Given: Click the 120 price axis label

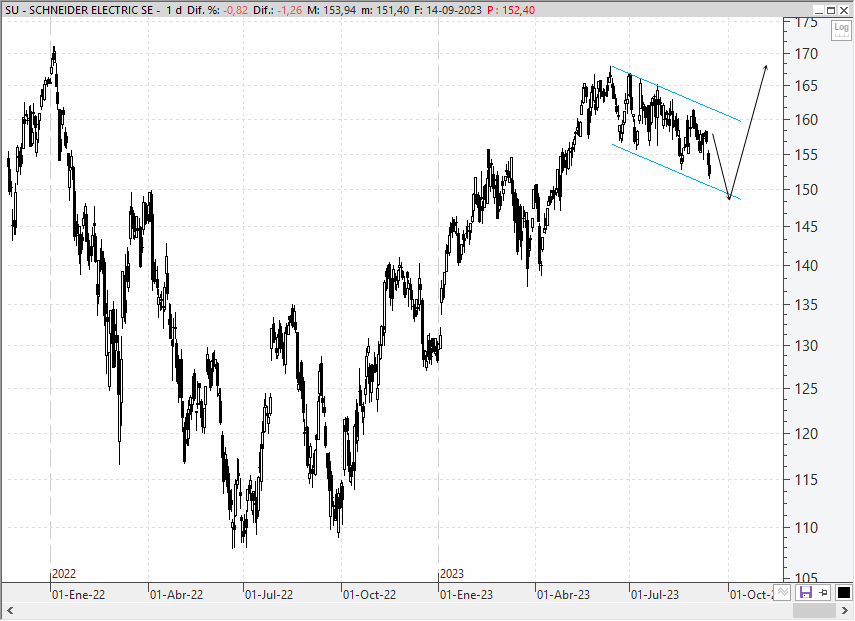Looking at the screenshot, I should pyautogui.click(x=806, y=434).
